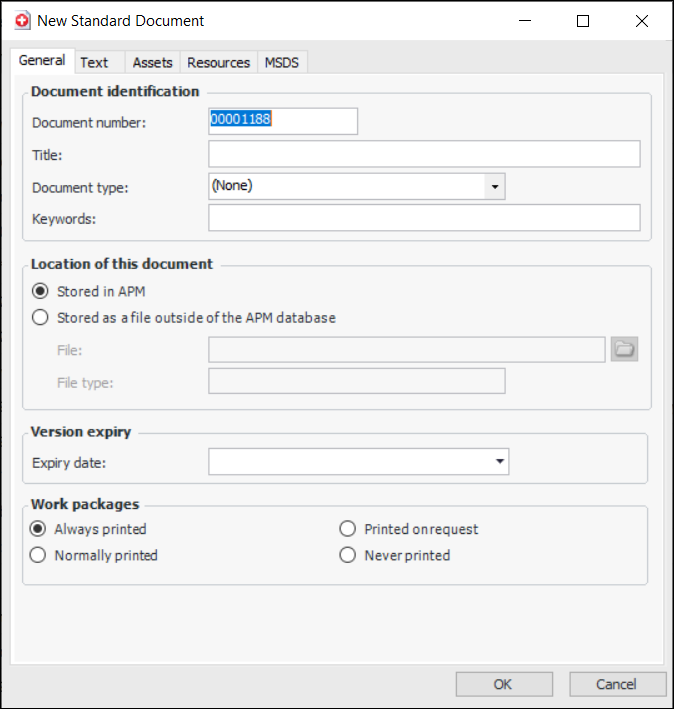Select the Normally printed option
This screenshot has width=674, height=709.
tap(39, 555)
